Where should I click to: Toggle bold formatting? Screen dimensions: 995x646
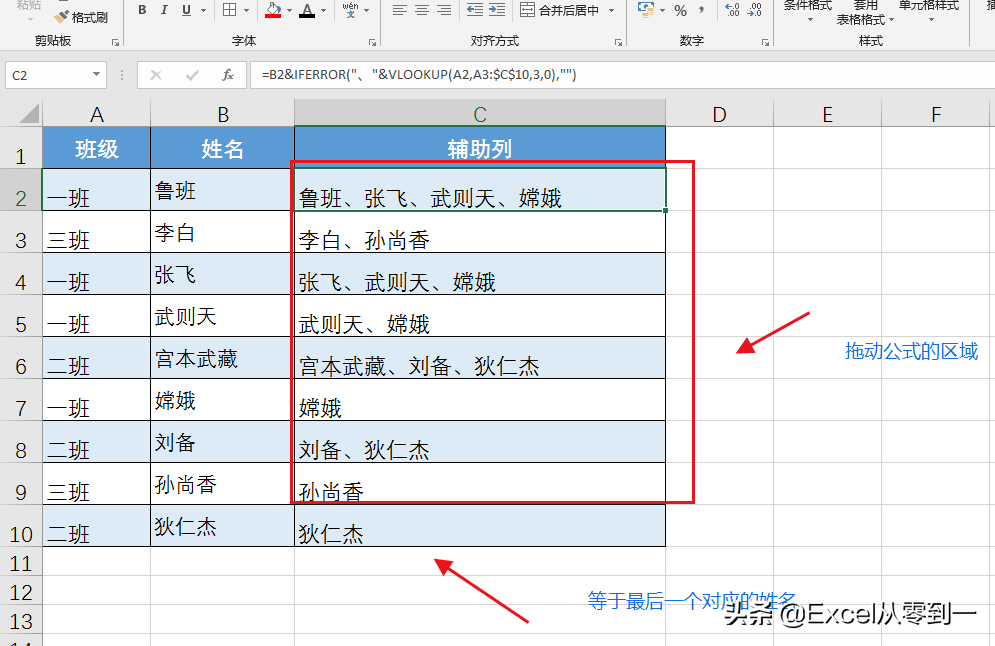[x=142, y=10]
